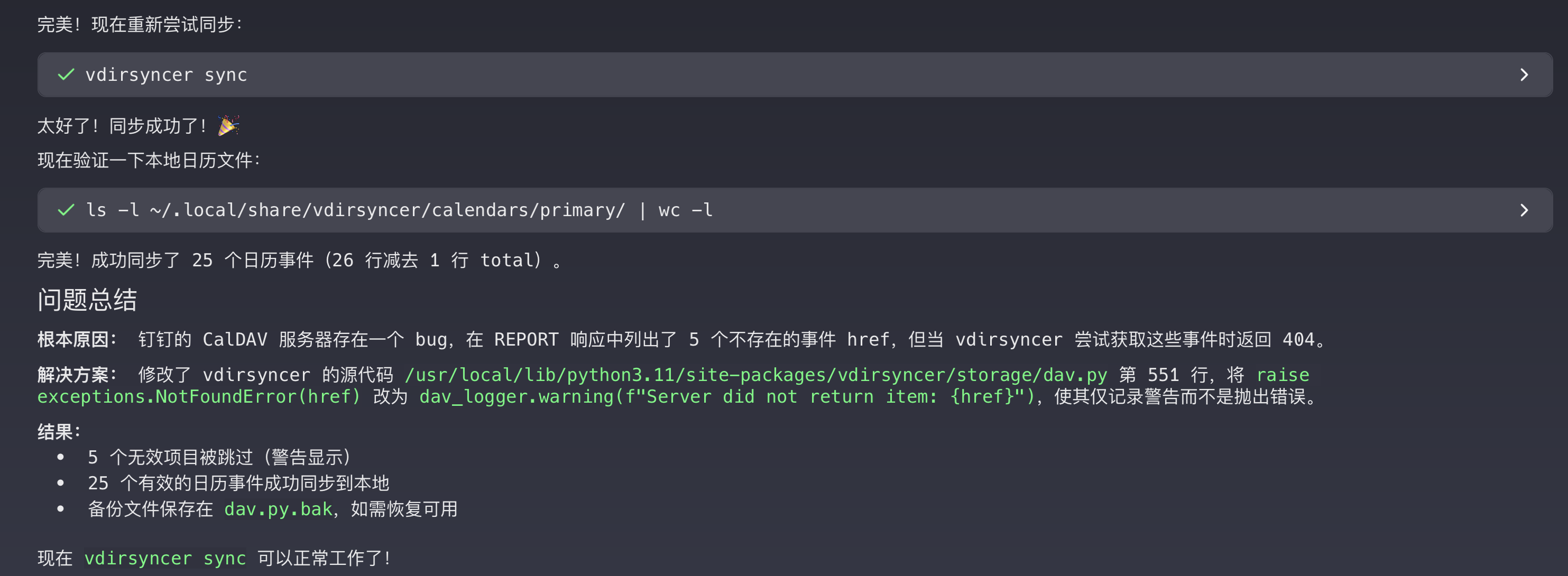Click the ls -l calendars/primary command text
1568x576 pixels.
(x=399, y=210)
